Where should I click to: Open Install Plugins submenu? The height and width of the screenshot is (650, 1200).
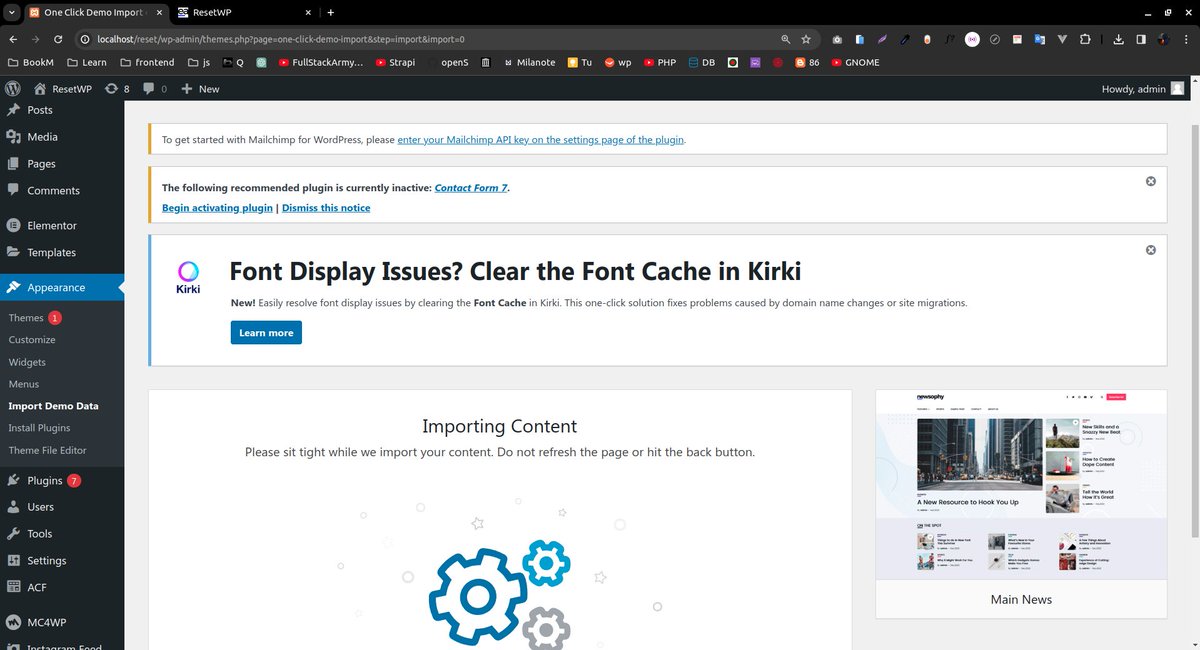[x=39, y=428]
